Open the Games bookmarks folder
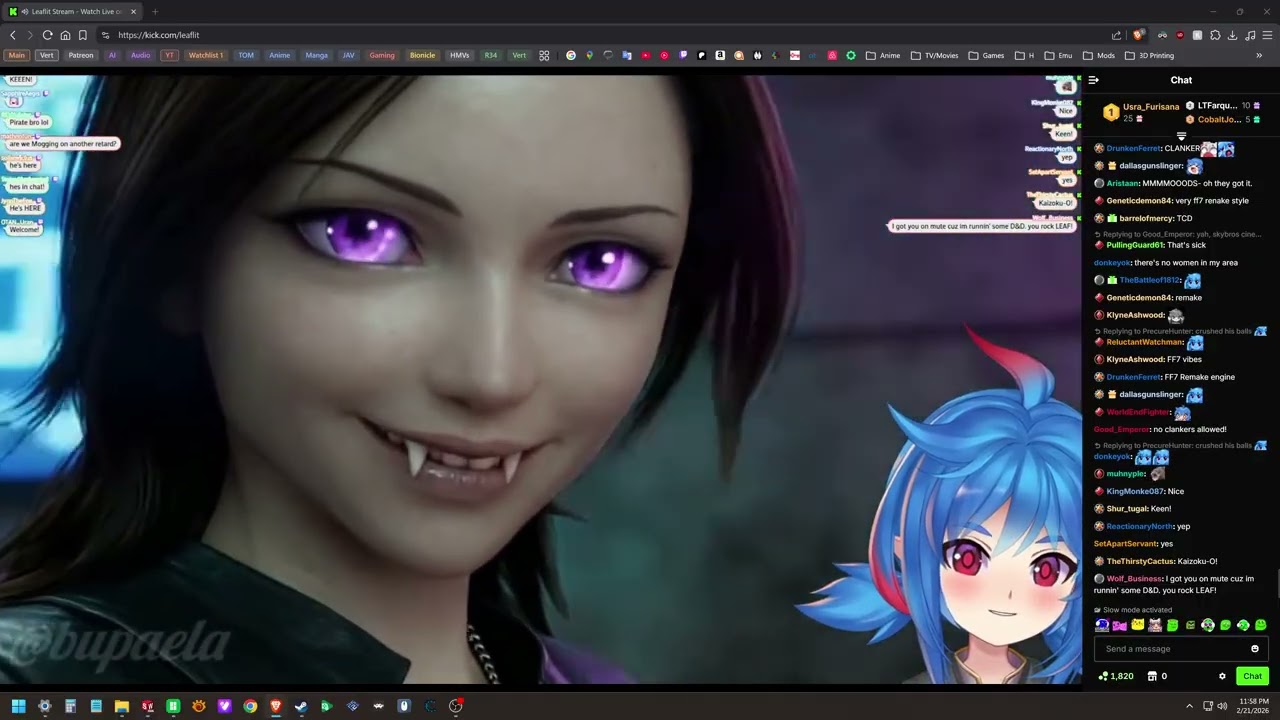This screenshot has height=720, width=1280. click(986, 56)
